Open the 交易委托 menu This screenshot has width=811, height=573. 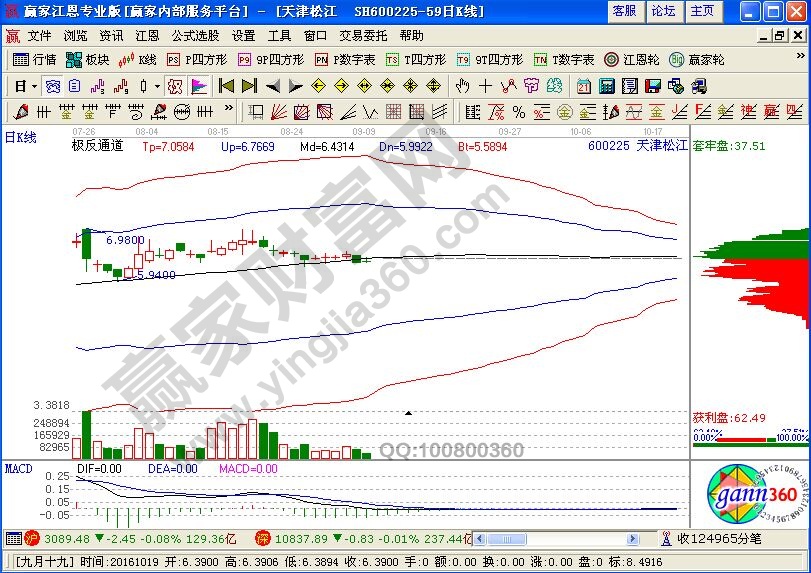coord(362,36)
